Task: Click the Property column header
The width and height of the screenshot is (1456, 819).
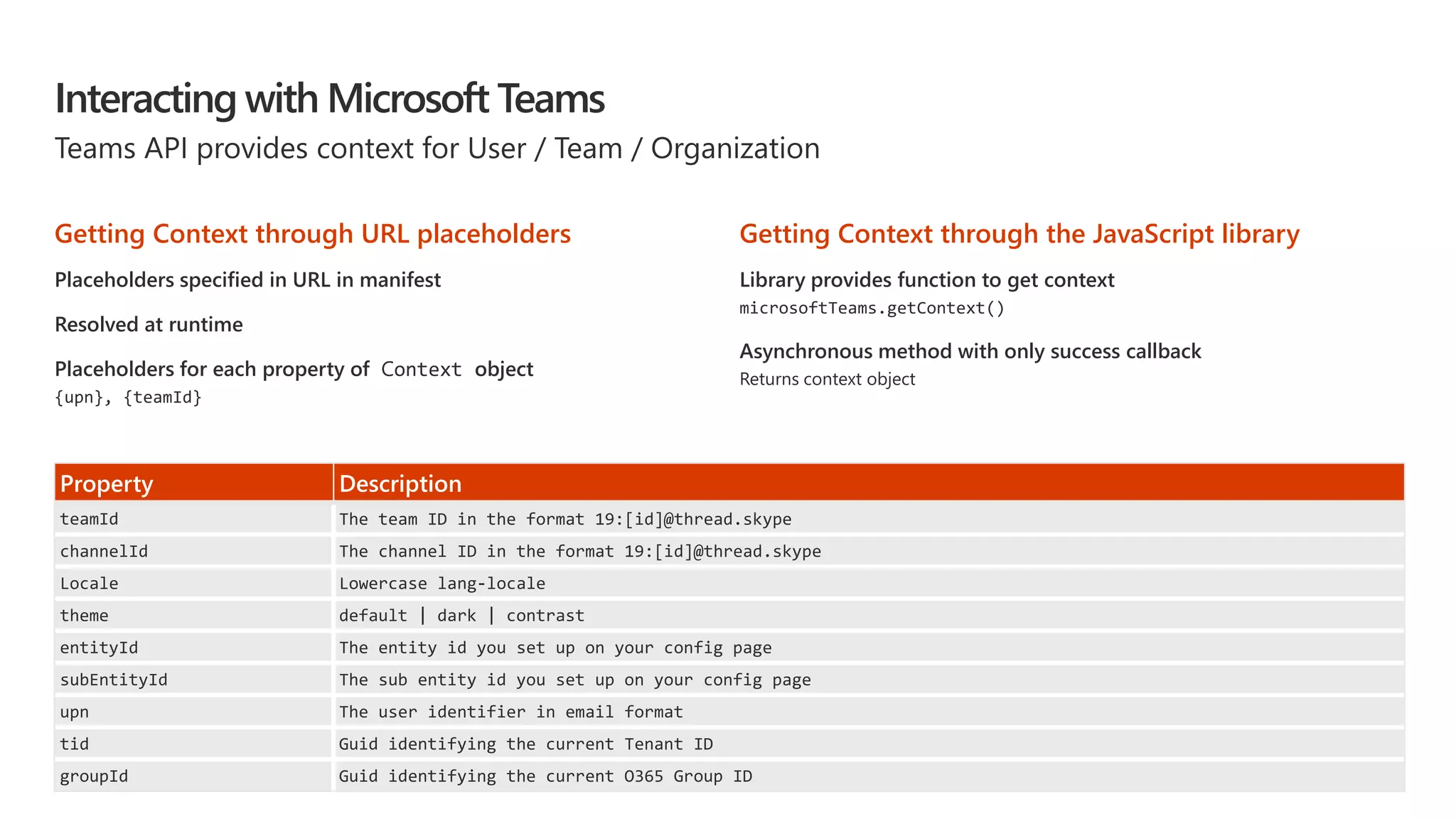Action: coord(193,483)
